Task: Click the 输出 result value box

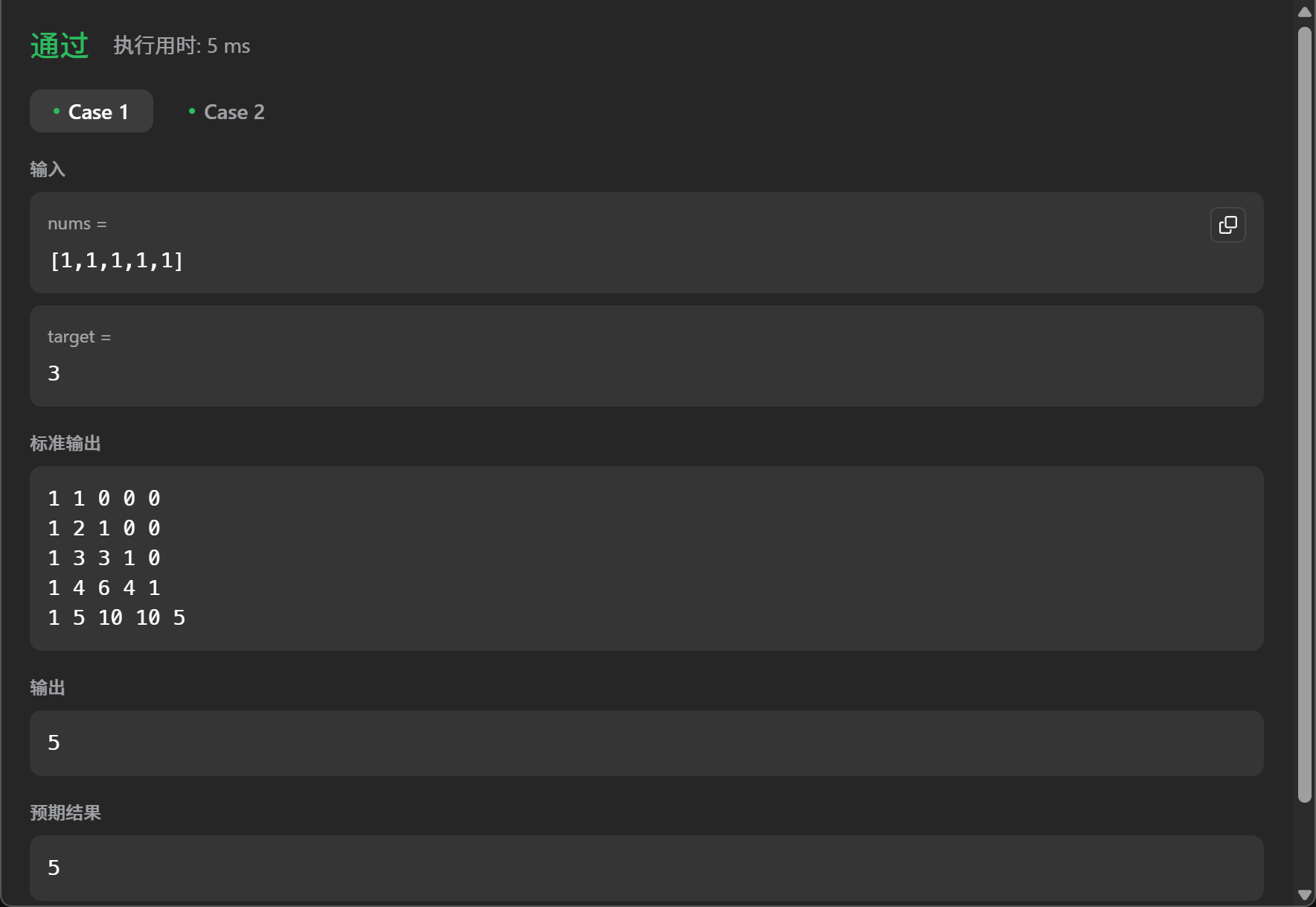Action: click(x=646, y=742)
